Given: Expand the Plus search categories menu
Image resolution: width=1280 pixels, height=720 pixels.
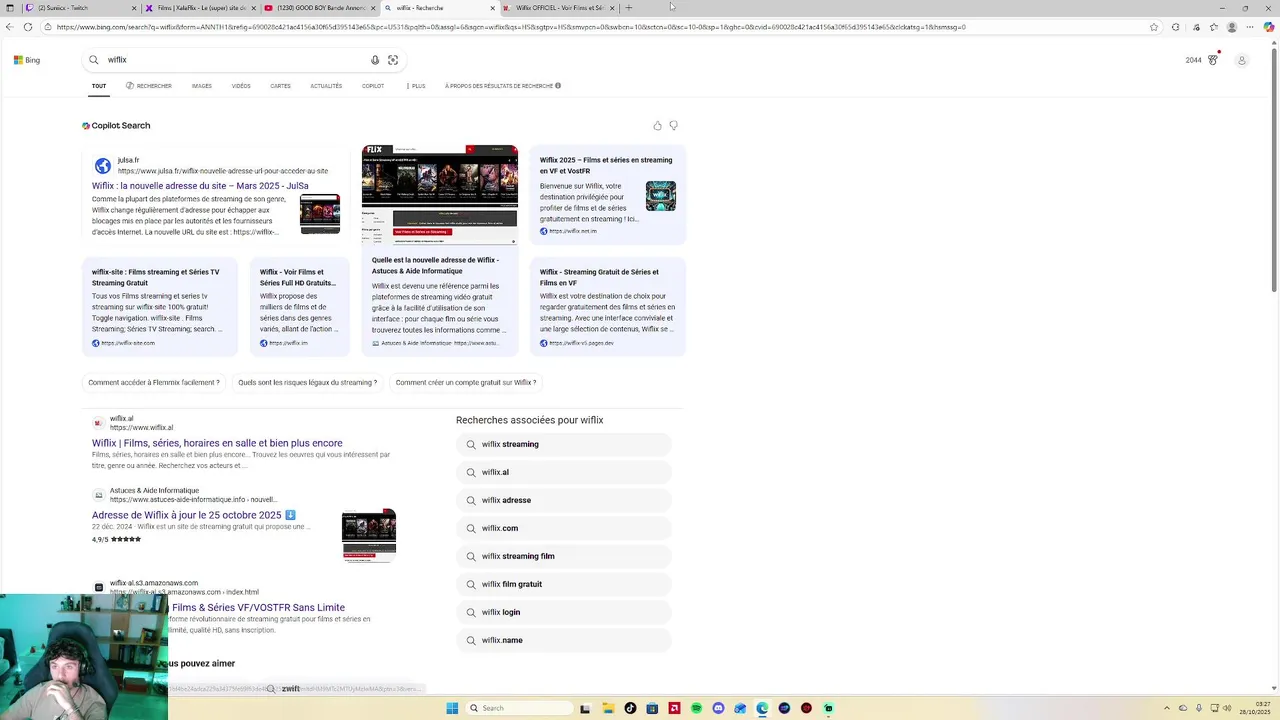Looking at the screenshot, I should (416, 86).
